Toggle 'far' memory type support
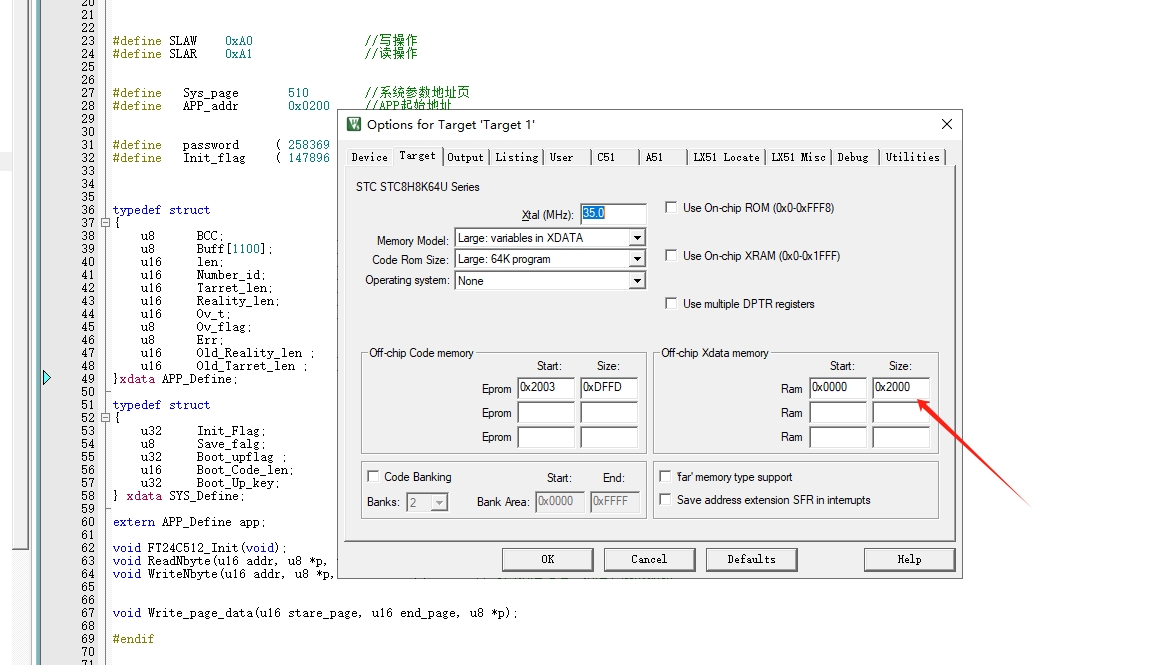The height and width of the screenshot is (665, 1162). click(x=665, y=477)
